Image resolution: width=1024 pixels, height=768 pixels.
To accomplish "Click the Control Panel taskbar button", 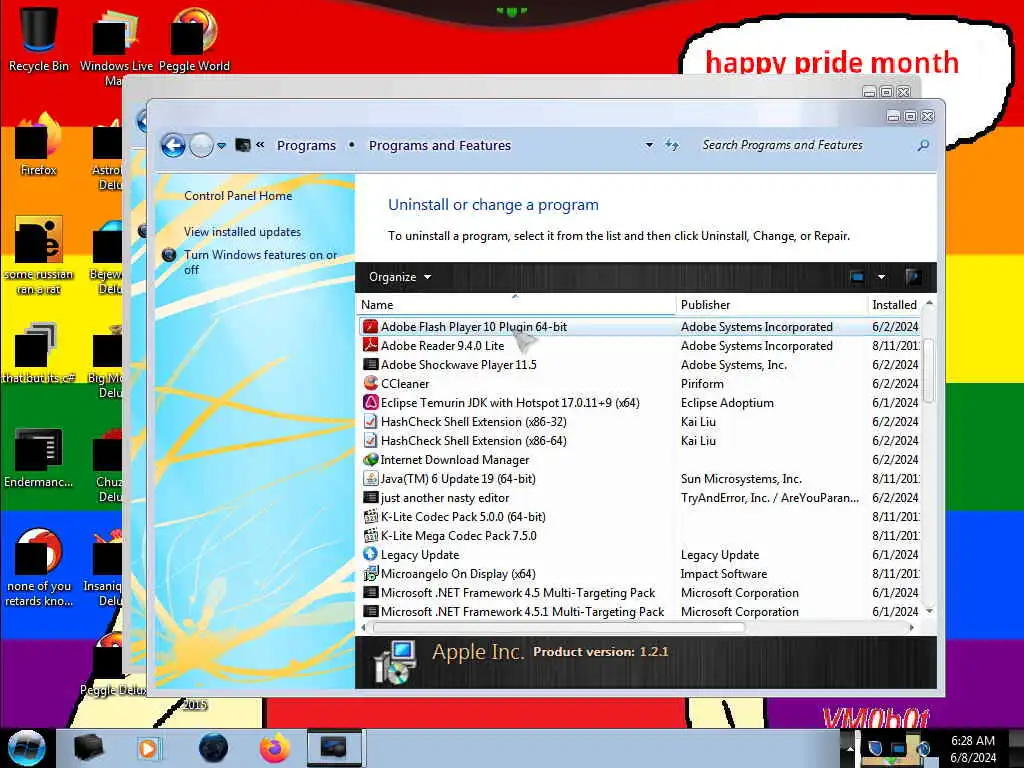I will click(334, 747).
